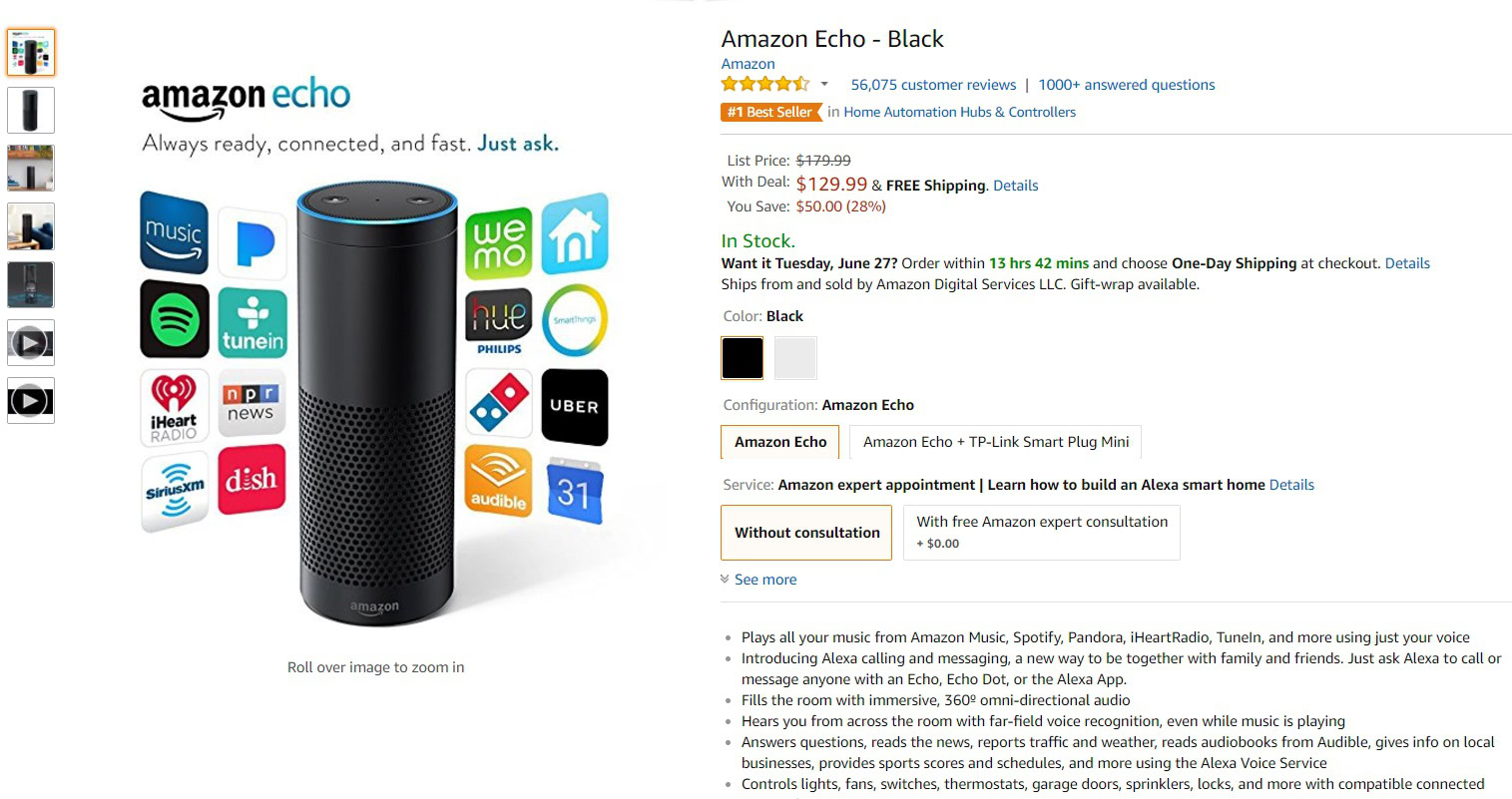
Task: Pick the white color swatch
Action: coord(795,358)
